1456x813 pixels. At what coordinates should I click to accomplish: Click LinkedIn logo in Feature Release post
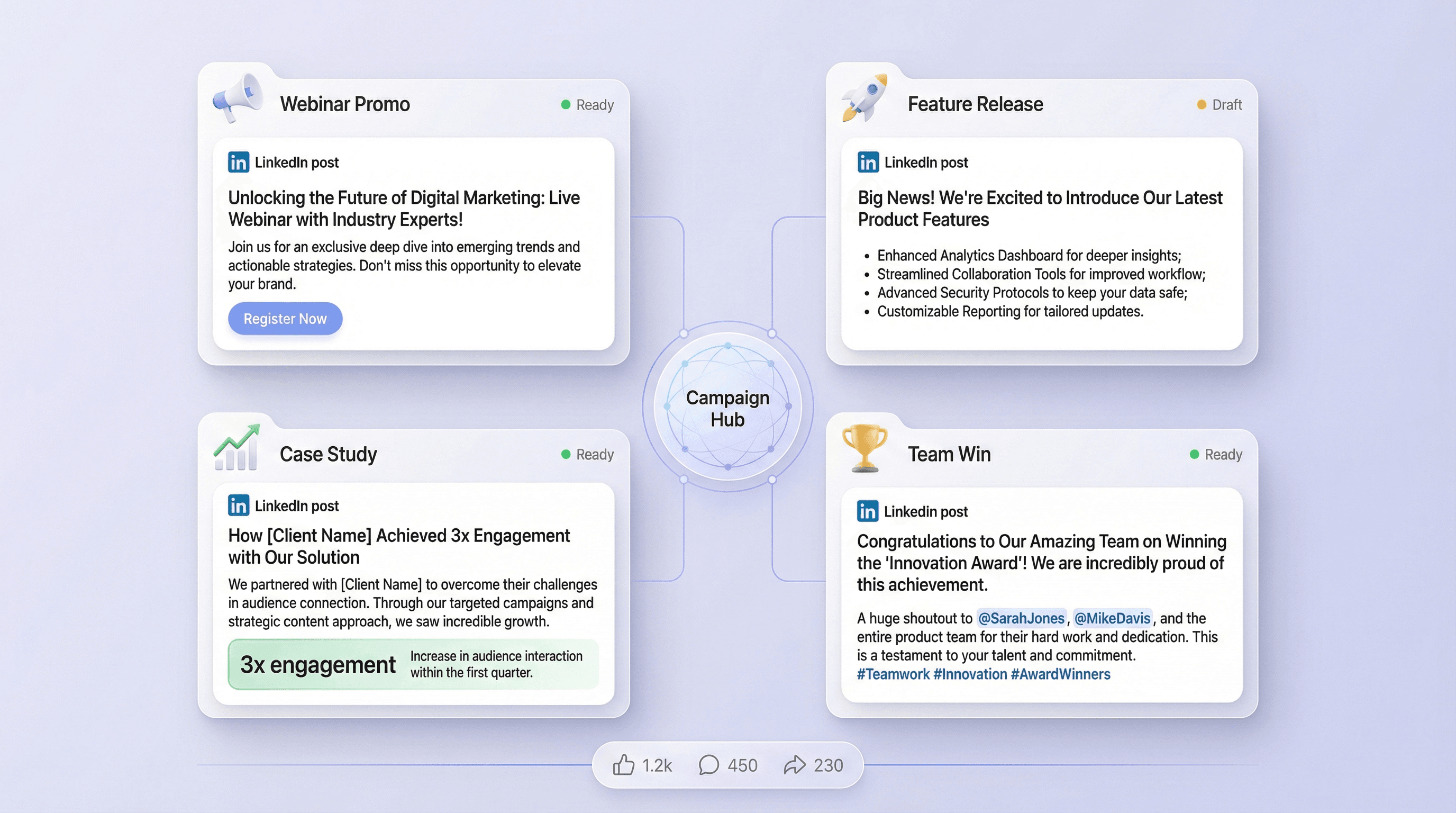[868, 162]
